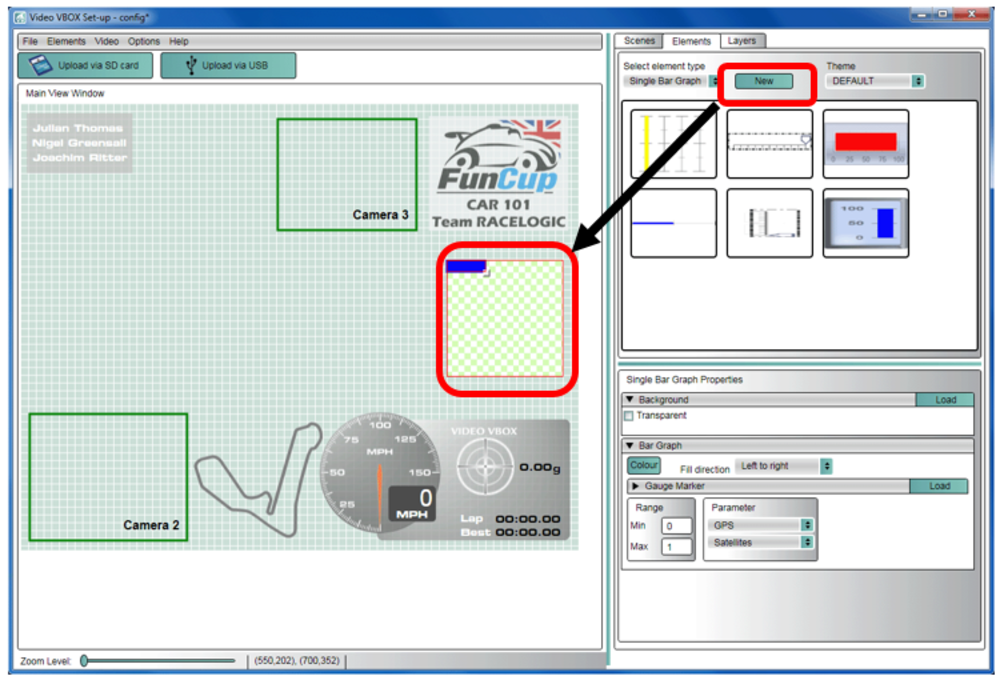Screen dimensions: 1000x680
Task: Open the Fill direction dropdown
Action: (784, 466)
